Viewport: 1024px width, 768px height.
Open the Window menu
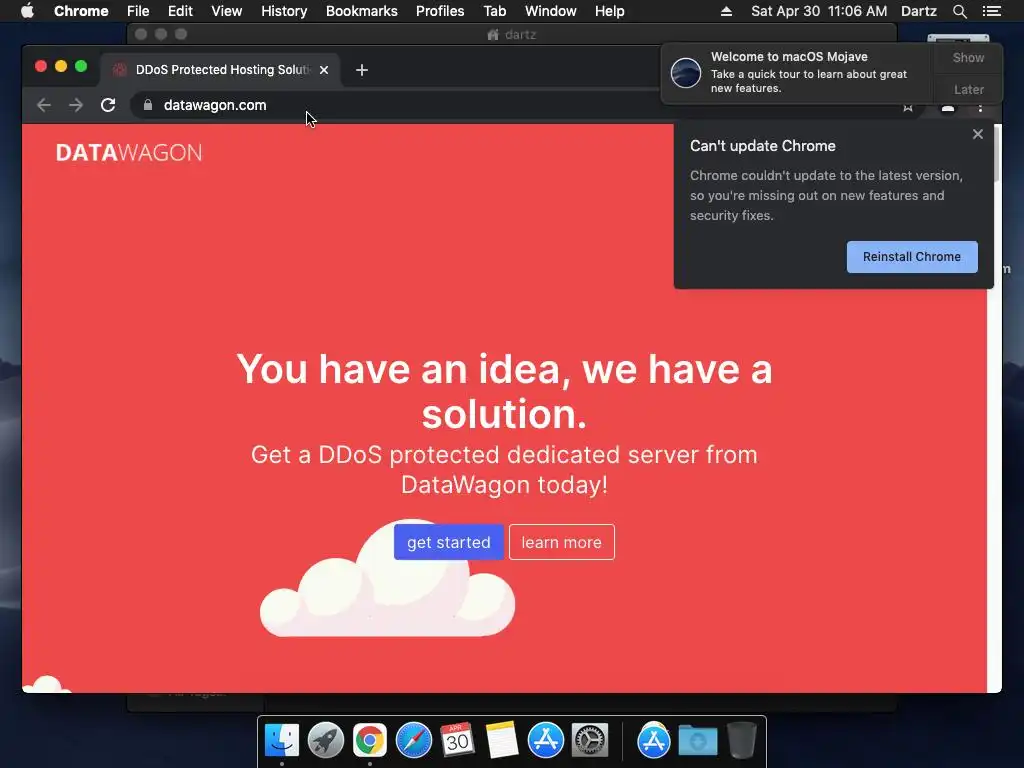click(x=551, y=11)
